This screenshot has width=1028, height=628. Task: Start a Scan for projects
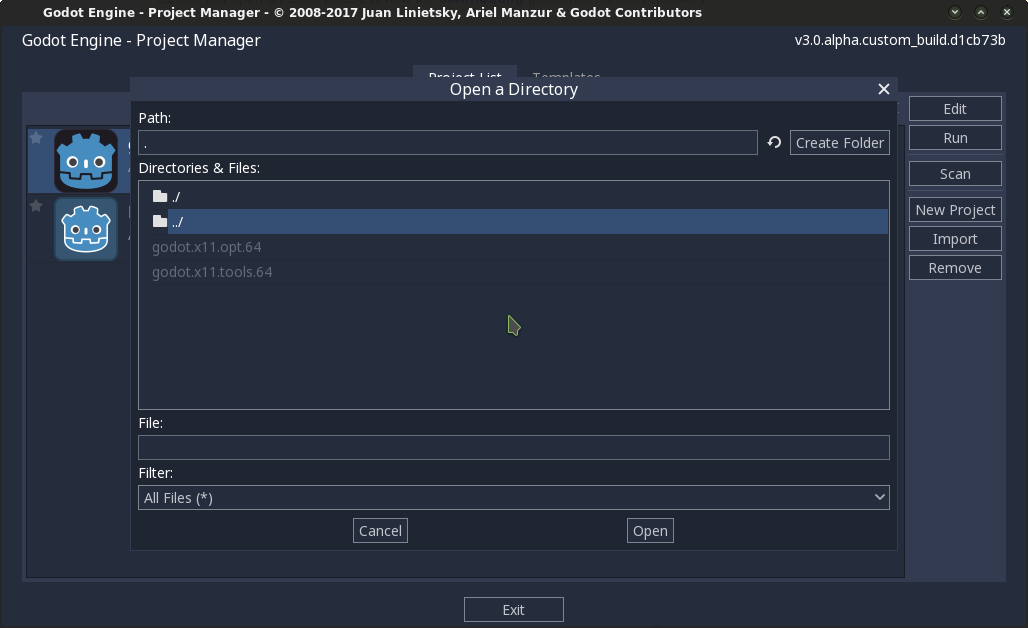(x=954, y=173)
